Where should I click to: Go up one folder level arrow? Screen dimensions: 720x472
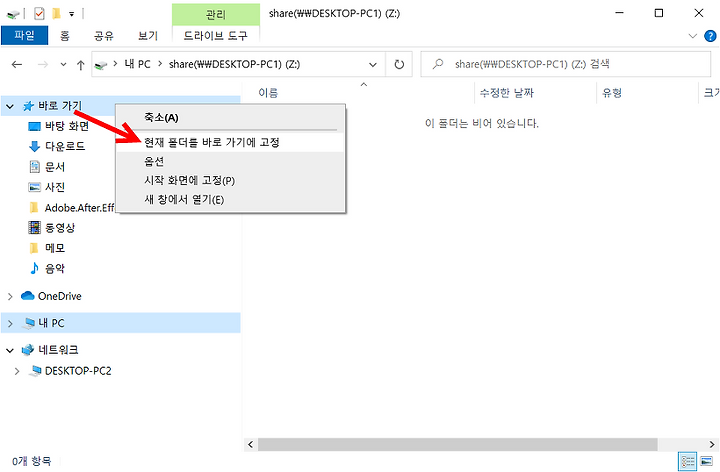(x=81, y=65)
